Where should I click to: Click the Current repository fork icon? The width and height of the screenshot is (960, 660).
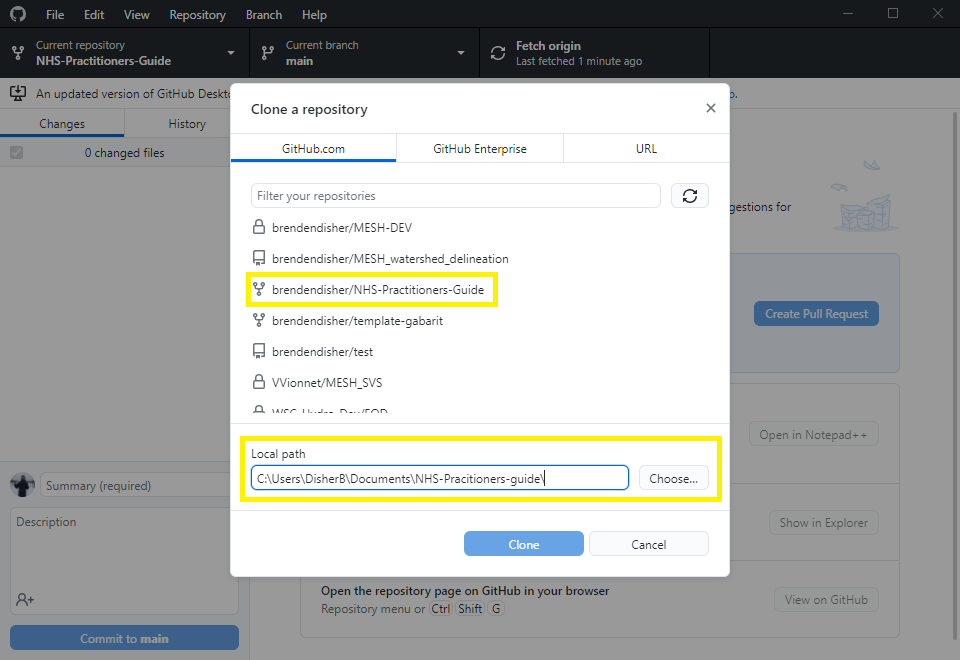(x=18, y=53)
